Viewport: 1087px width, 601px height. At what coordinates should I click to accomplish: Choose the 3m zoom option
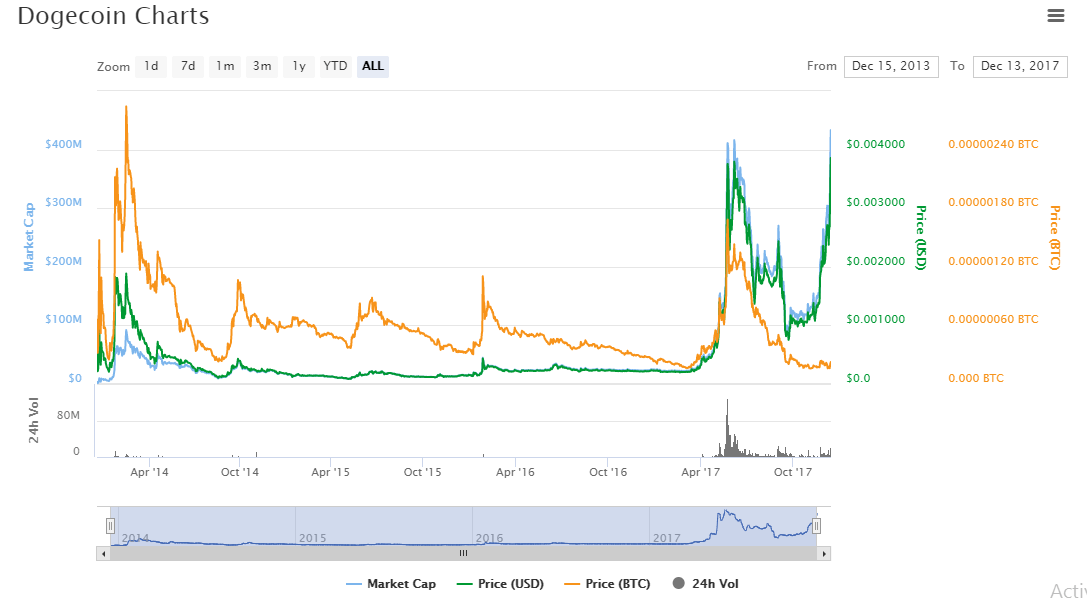coord(262,67)
